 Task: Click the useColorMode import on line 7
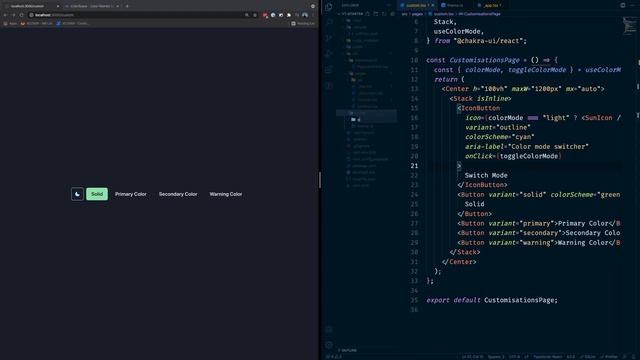click(x=458, y=31)
